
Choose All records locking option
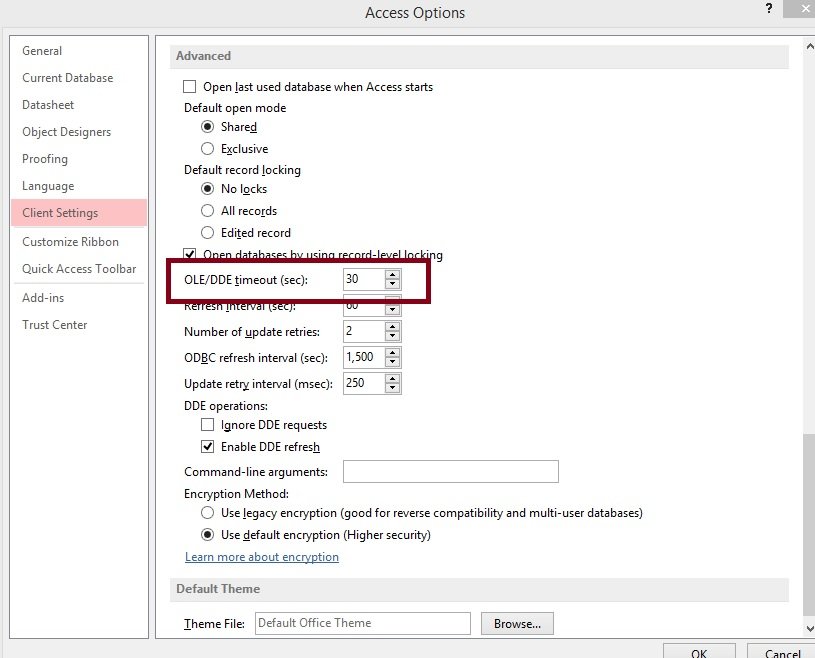coord(208,211)
